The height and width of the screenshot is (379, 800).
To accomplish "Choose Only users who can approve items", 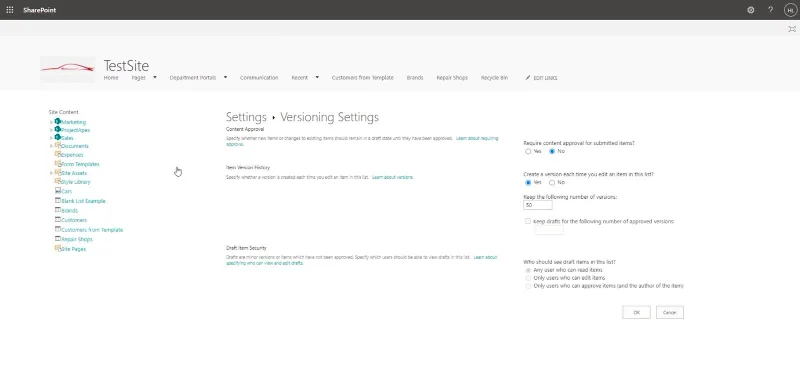I will tap(528, 286).
